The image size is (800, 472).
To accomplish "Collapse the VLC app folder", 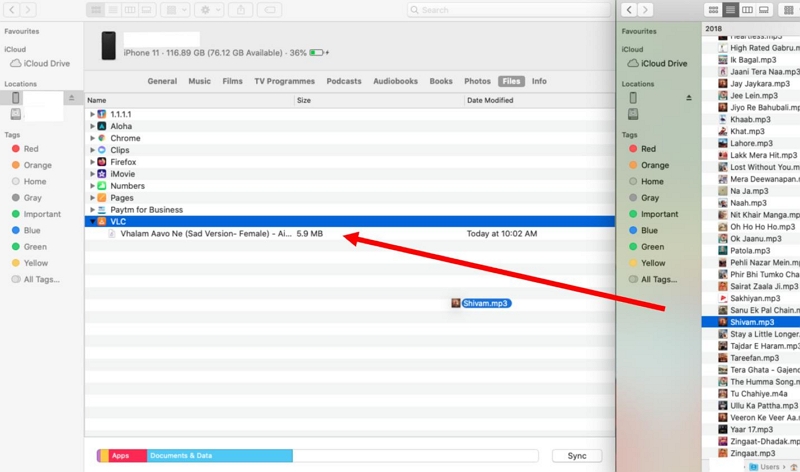I will (x=92, y=221).
